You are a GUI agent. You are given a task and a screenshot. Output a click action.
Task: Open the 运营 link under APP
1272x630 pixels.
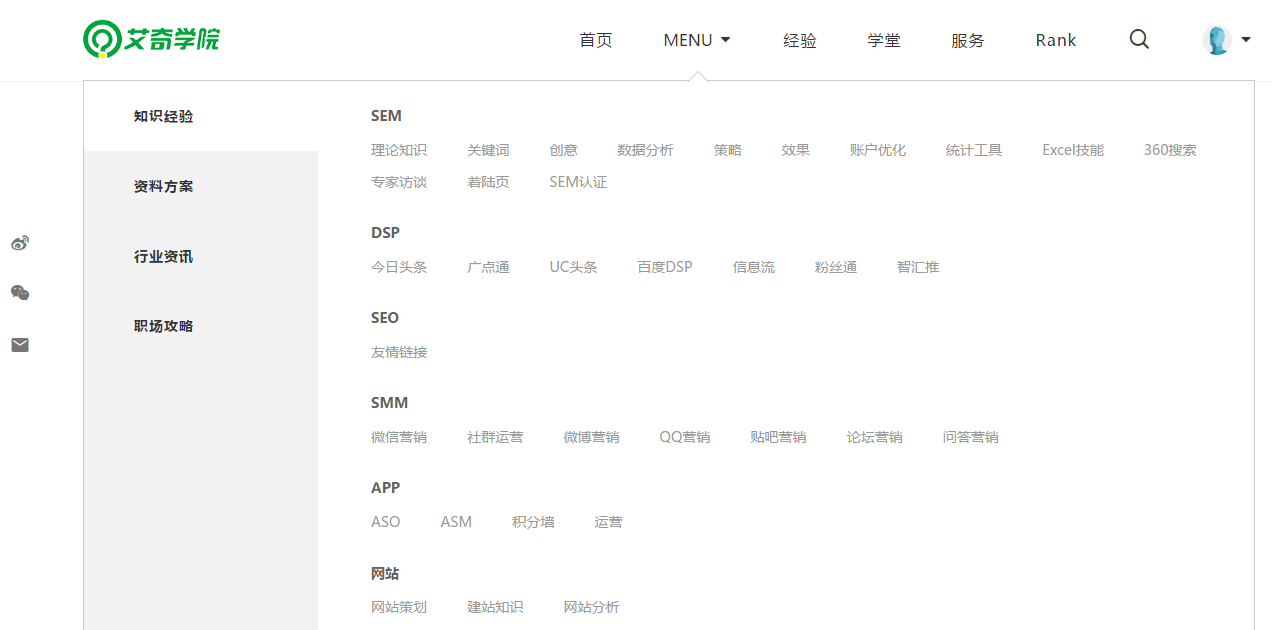[608, 522]
